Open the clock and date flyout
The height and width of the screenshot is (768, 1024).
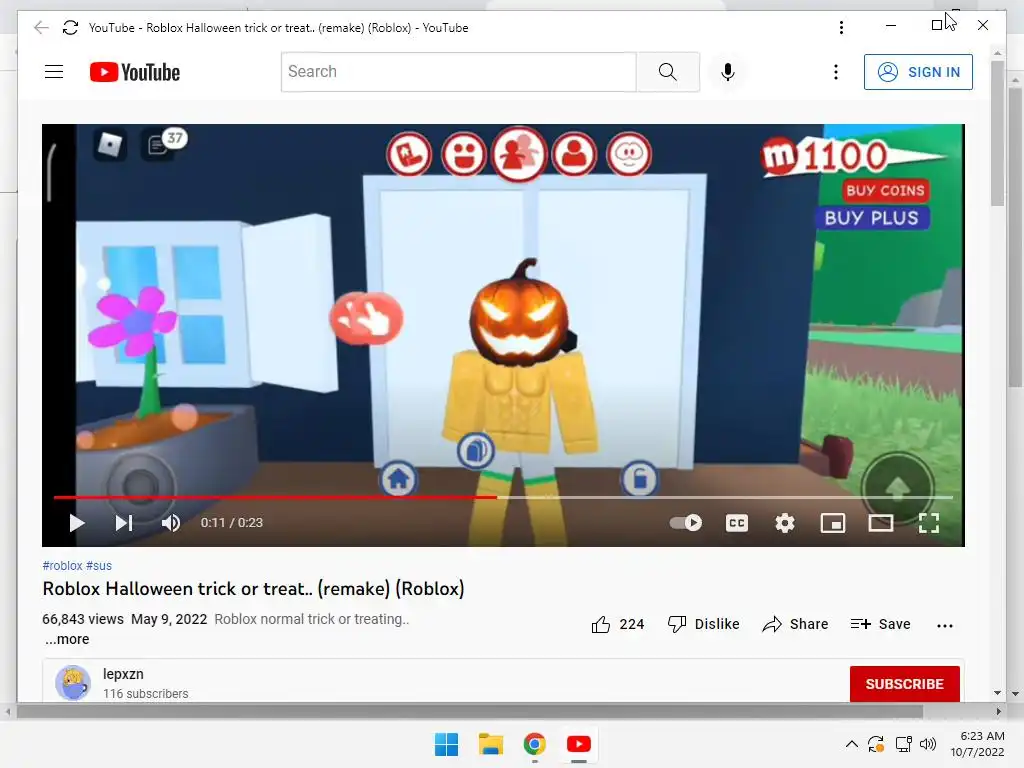click(978, 744)
